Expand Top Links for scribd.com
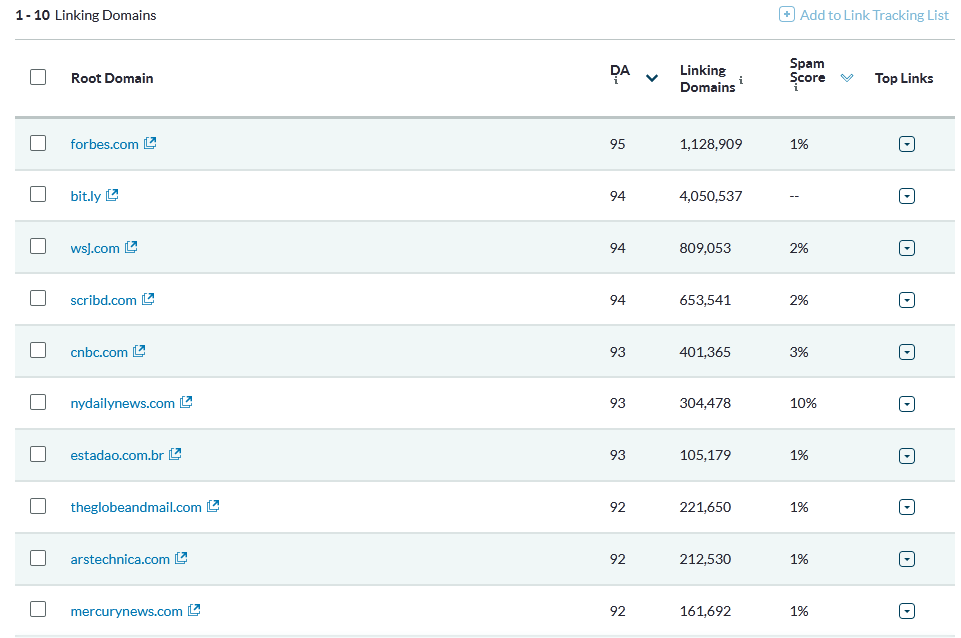The width and height of the screenshot is (961, 638). click(907, 300)
